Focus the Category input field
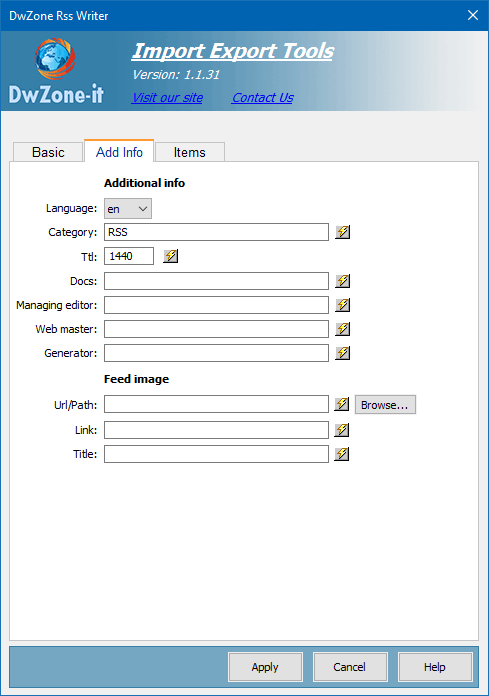 (217, 232)
